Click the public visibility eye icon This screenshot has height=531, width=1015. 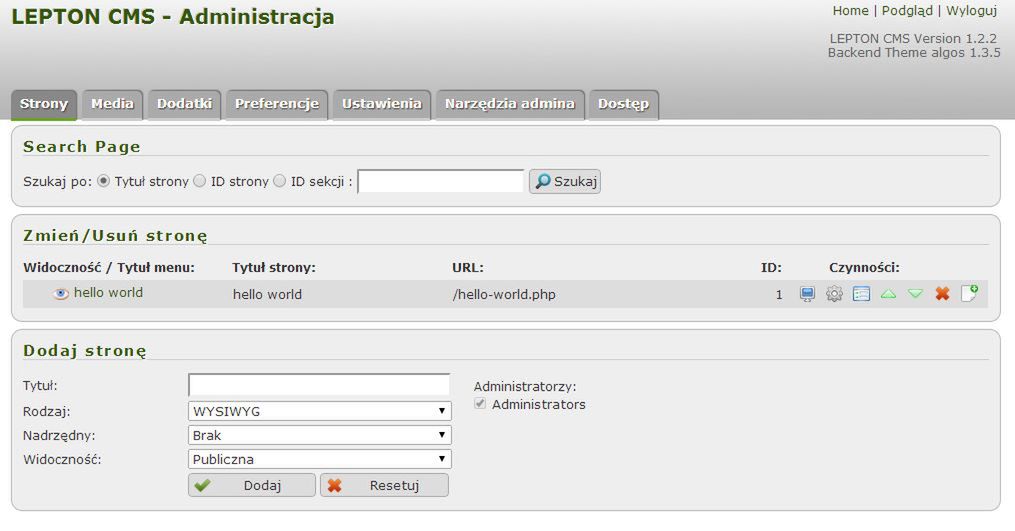61,294
